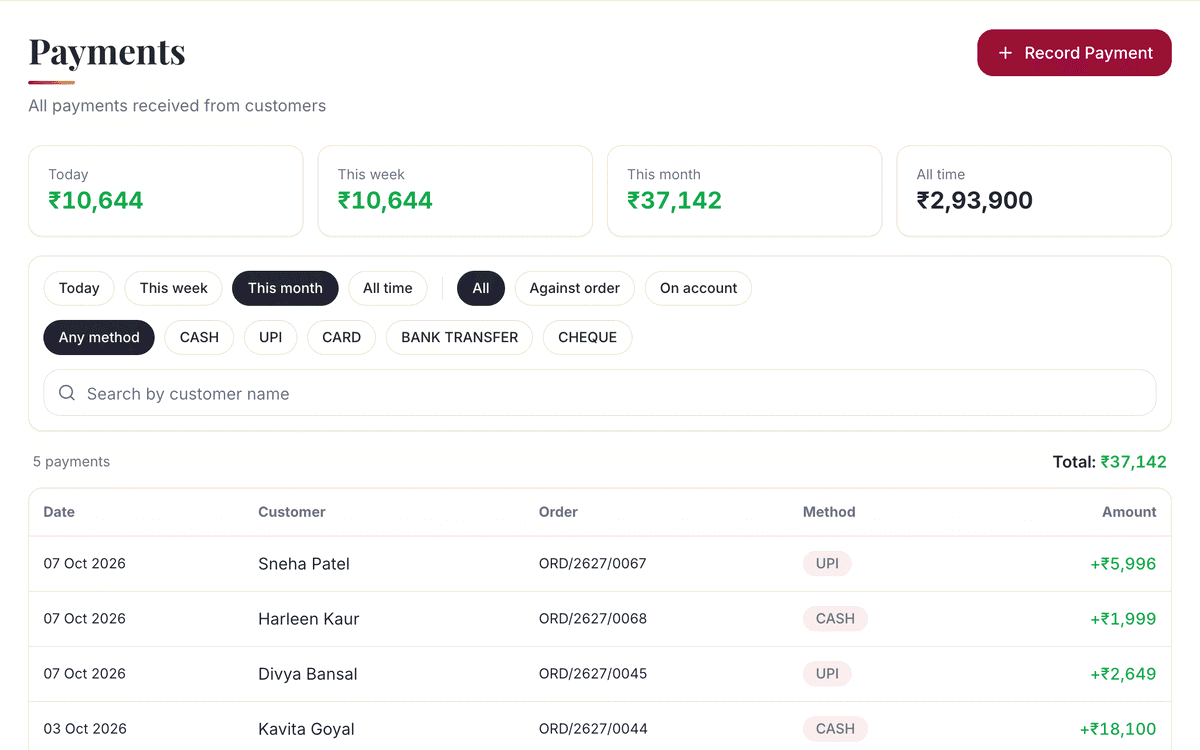Click the search magnifier icon
The height and width of the screenshot is (750, 1200).
(x=67, y=393)
